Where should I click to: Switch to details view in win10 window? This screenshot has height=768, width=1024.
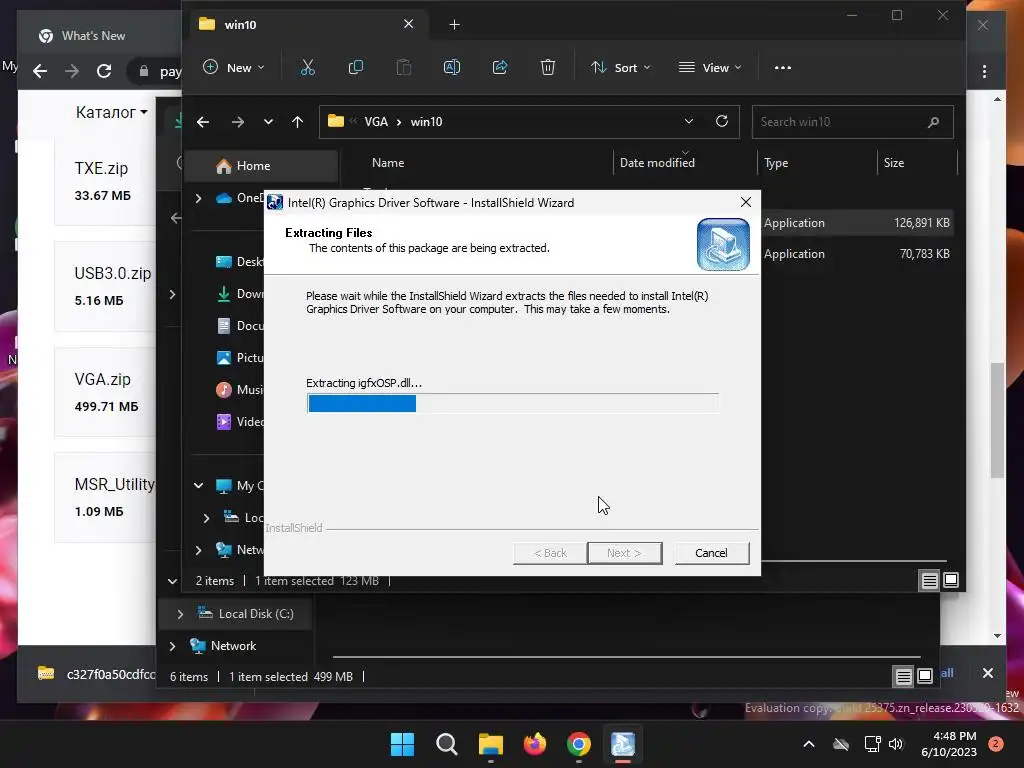click(929, 580)
